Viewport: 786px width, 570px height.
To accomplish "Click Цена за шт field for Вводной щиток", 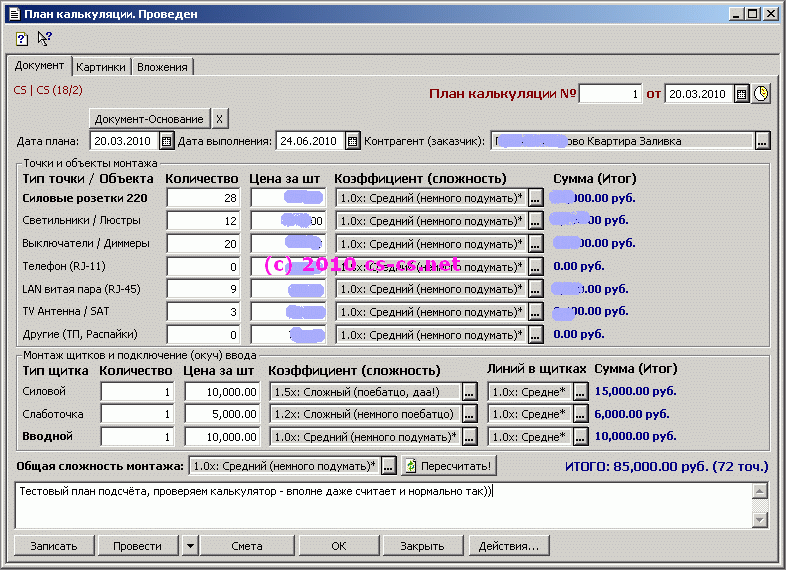I will coord(222,437).
